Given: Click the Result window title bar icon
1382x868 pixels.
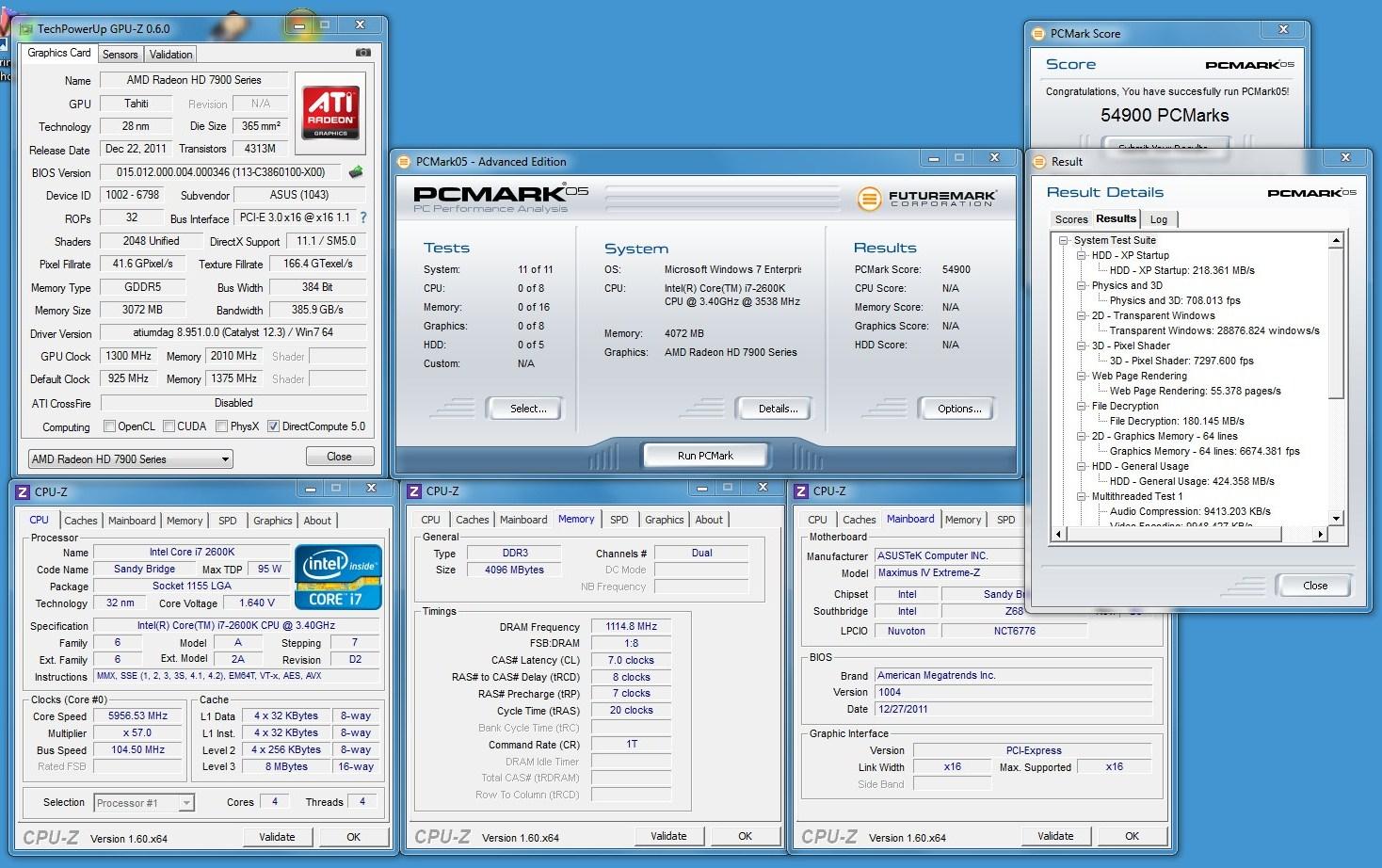Looking at the screenshot, I should pyautogui.click(x=1038, y=161).
